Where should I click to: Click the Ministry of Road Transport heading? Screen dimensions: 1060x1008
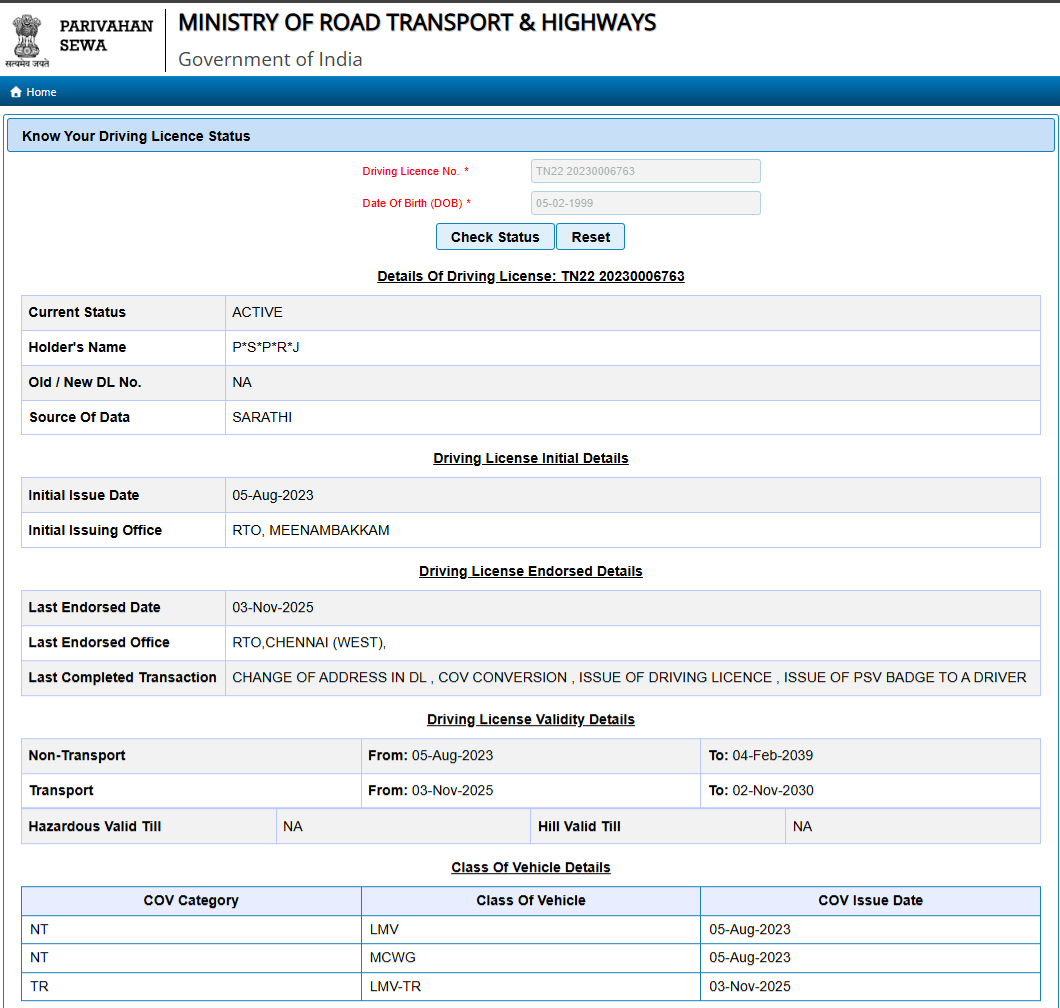point(417,23)
